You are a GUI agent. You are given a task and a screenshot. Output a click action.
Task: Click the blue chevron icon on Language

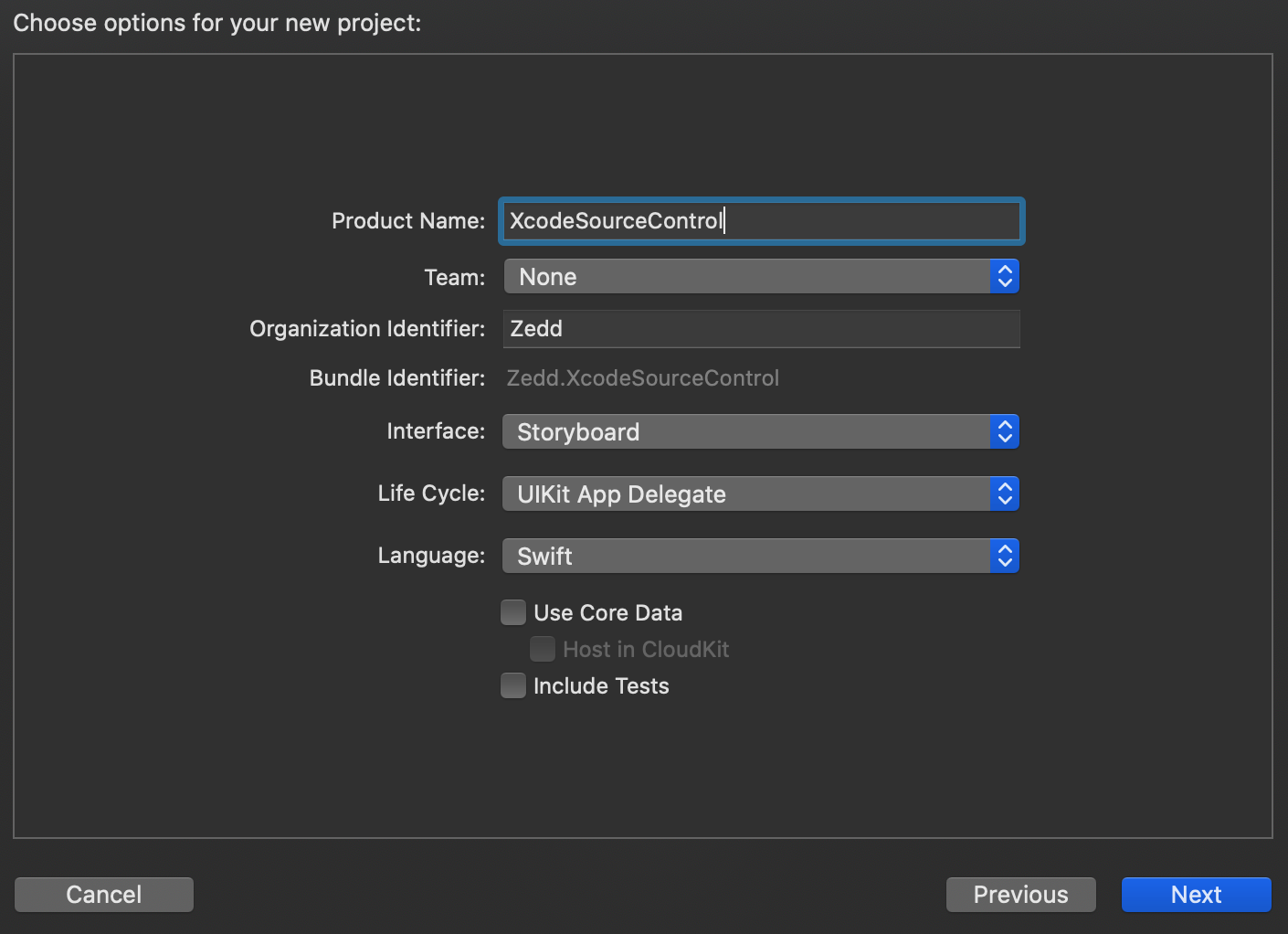[1005, 557]
